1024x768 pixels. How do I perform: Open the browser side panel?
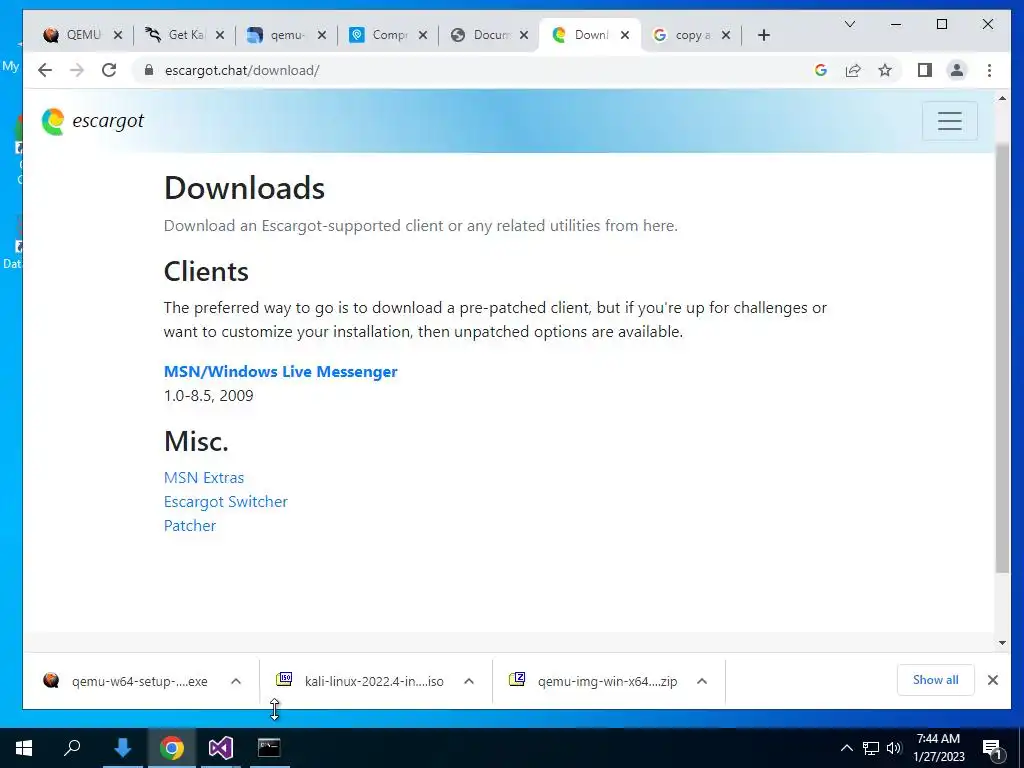[925, 71]
